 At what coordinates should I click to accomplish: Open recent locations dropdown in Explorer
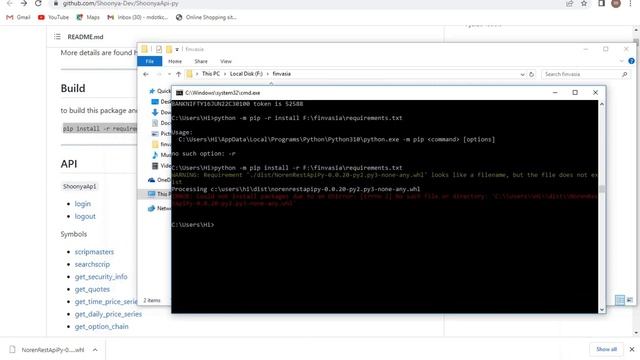click(169, 74)
